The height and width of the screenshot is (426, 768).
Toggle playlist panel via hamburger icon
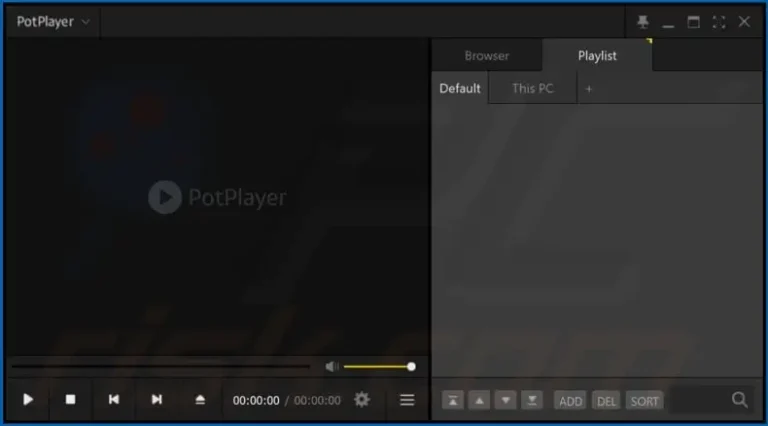(x=407, y=400)
